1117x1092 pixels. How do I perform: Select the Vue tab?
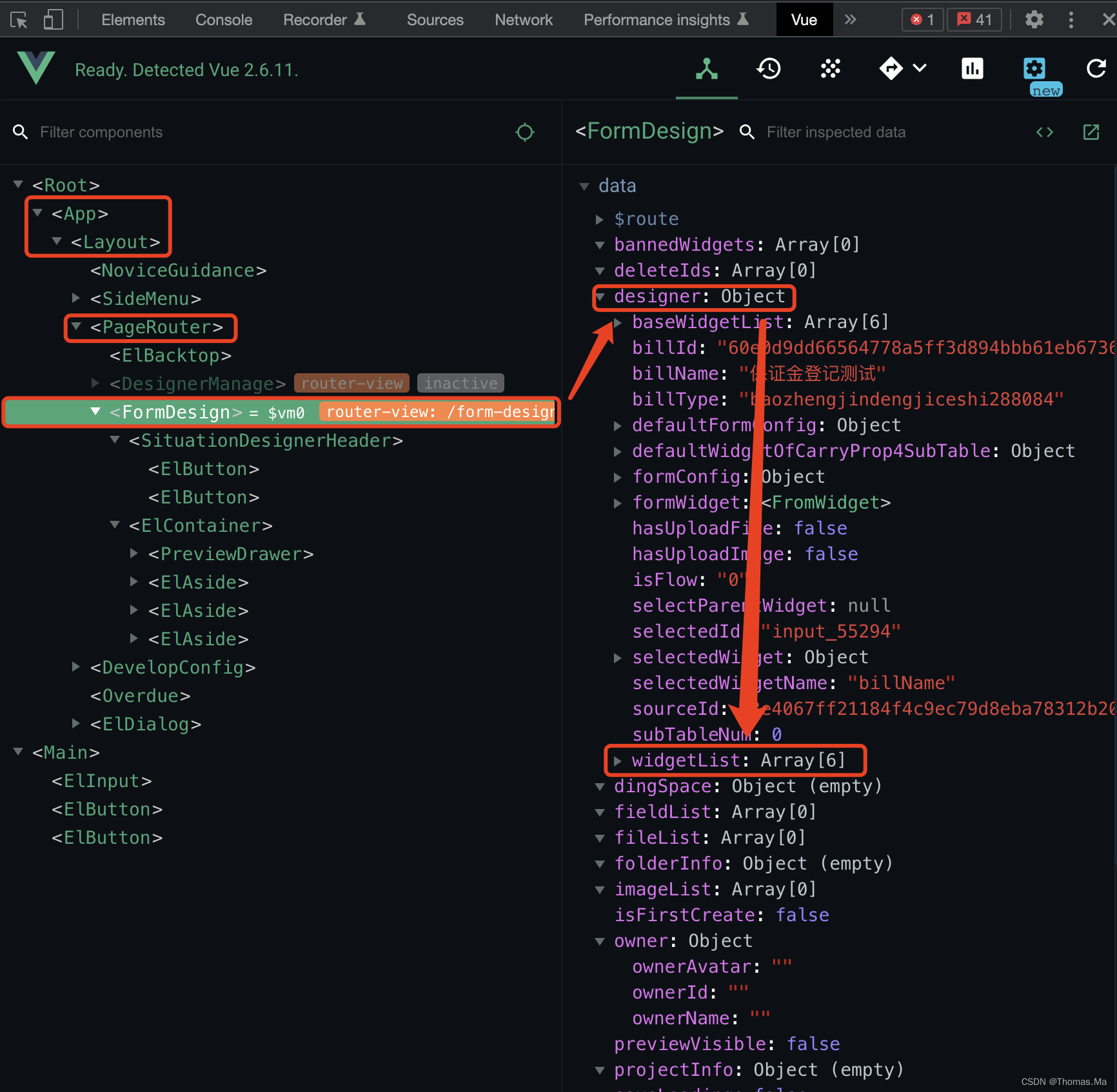coord(804,20)
